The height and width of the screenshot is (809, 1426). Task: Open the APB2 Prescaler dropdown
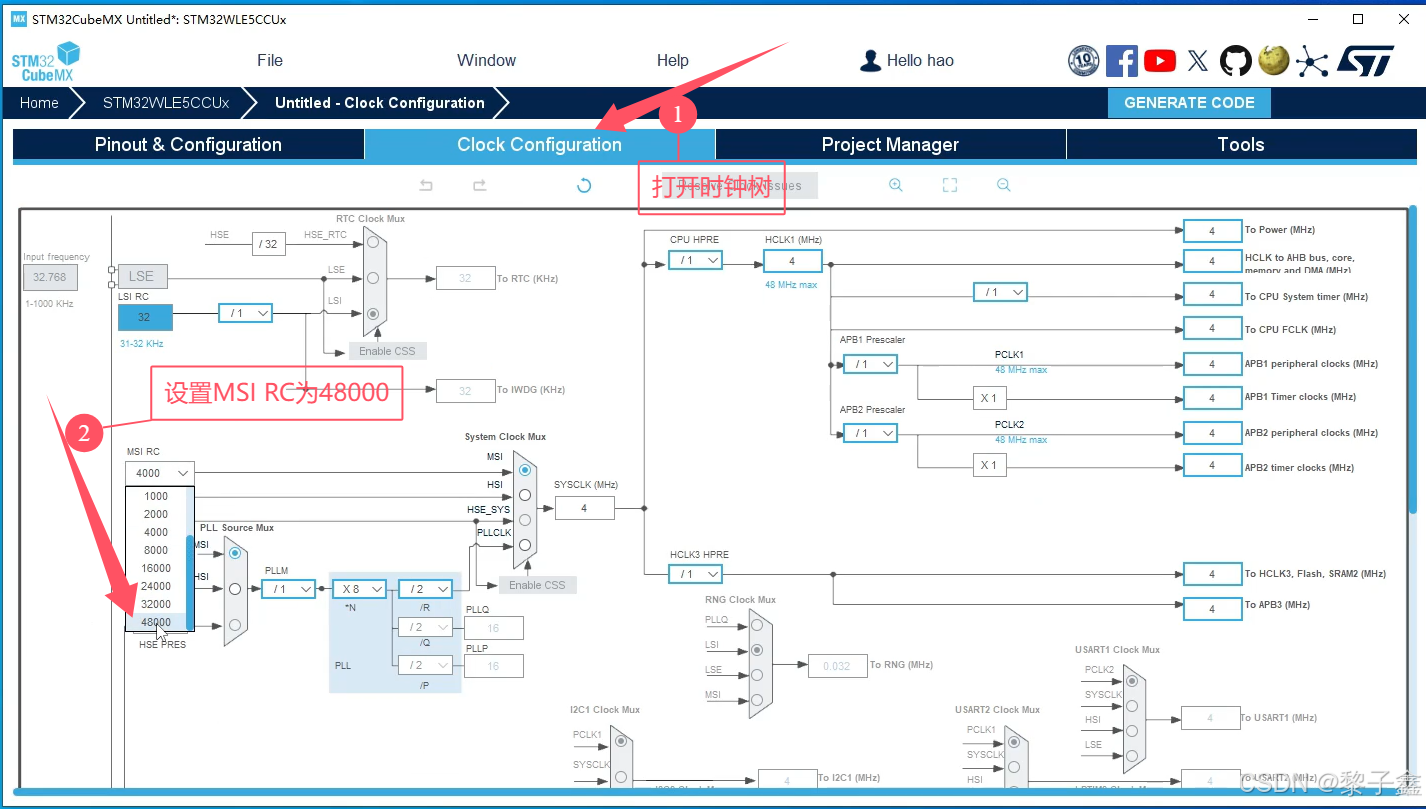click(x=870, y=433)
